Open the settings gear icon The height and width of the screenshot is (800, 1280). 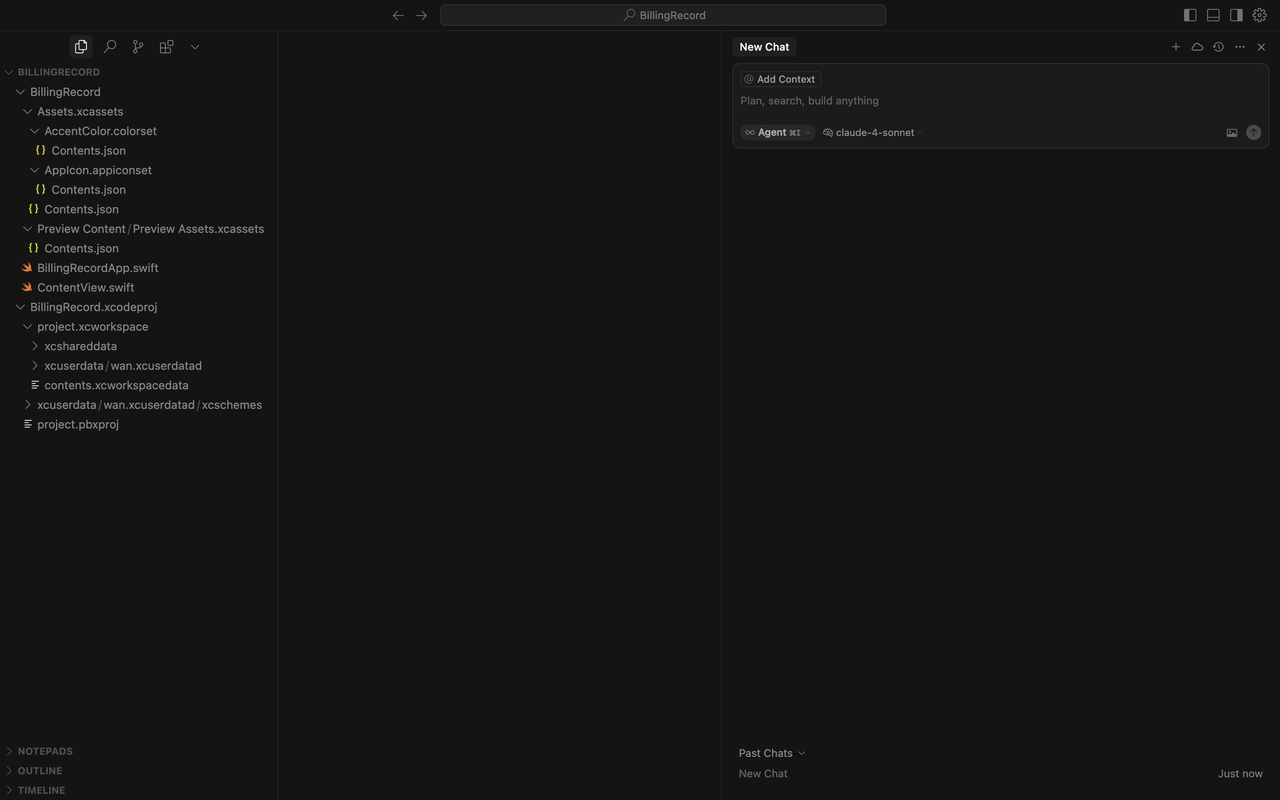click(1260, 15)
